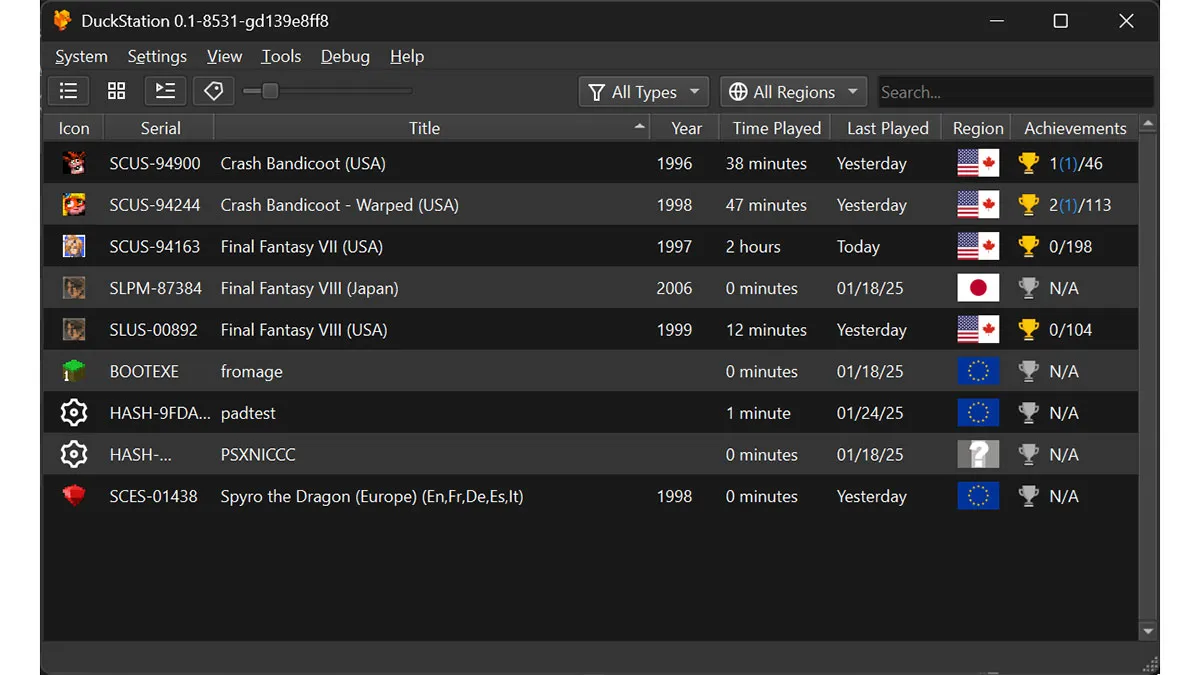
Task: Sort the list by Title column header
Action: (x=432, y=128)
